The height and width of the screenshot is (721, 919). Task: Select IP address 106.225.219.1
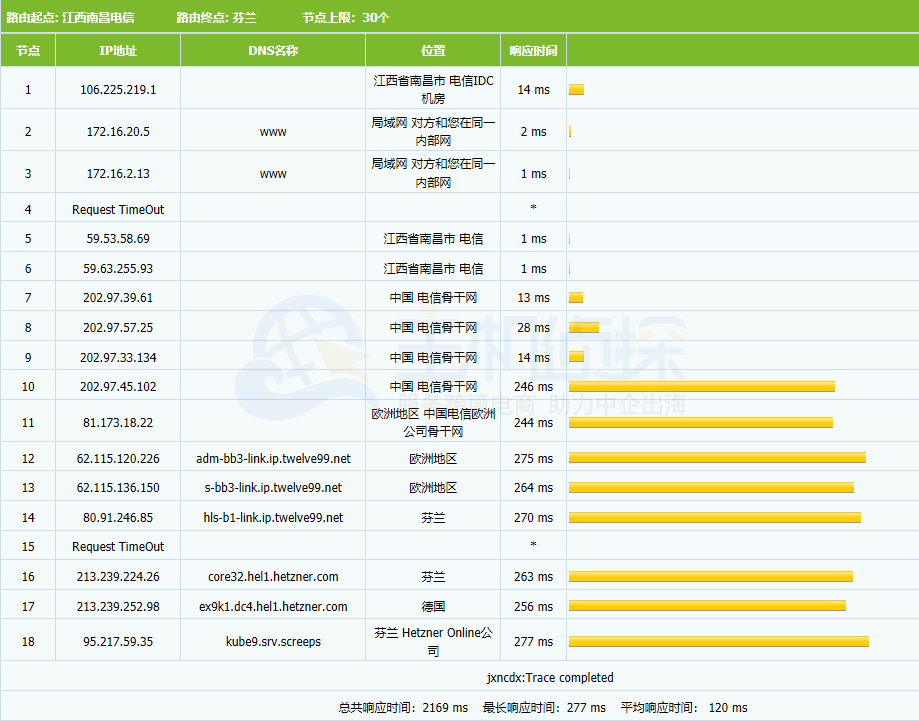(x=118, y=90)
